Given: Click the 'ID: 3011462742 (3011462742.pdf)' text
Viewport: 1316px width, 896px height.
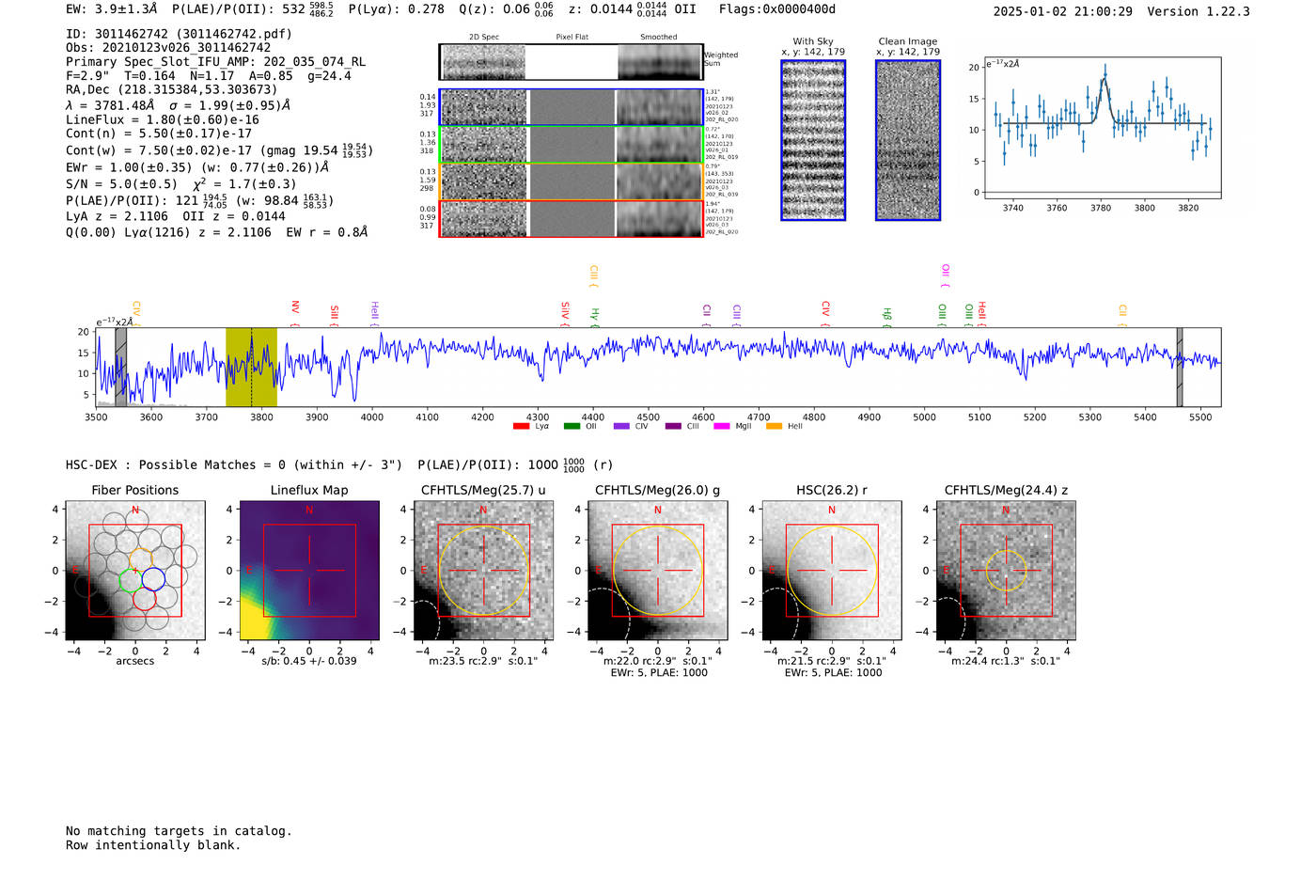Looking at the screenshot, I should pos(179,34).
